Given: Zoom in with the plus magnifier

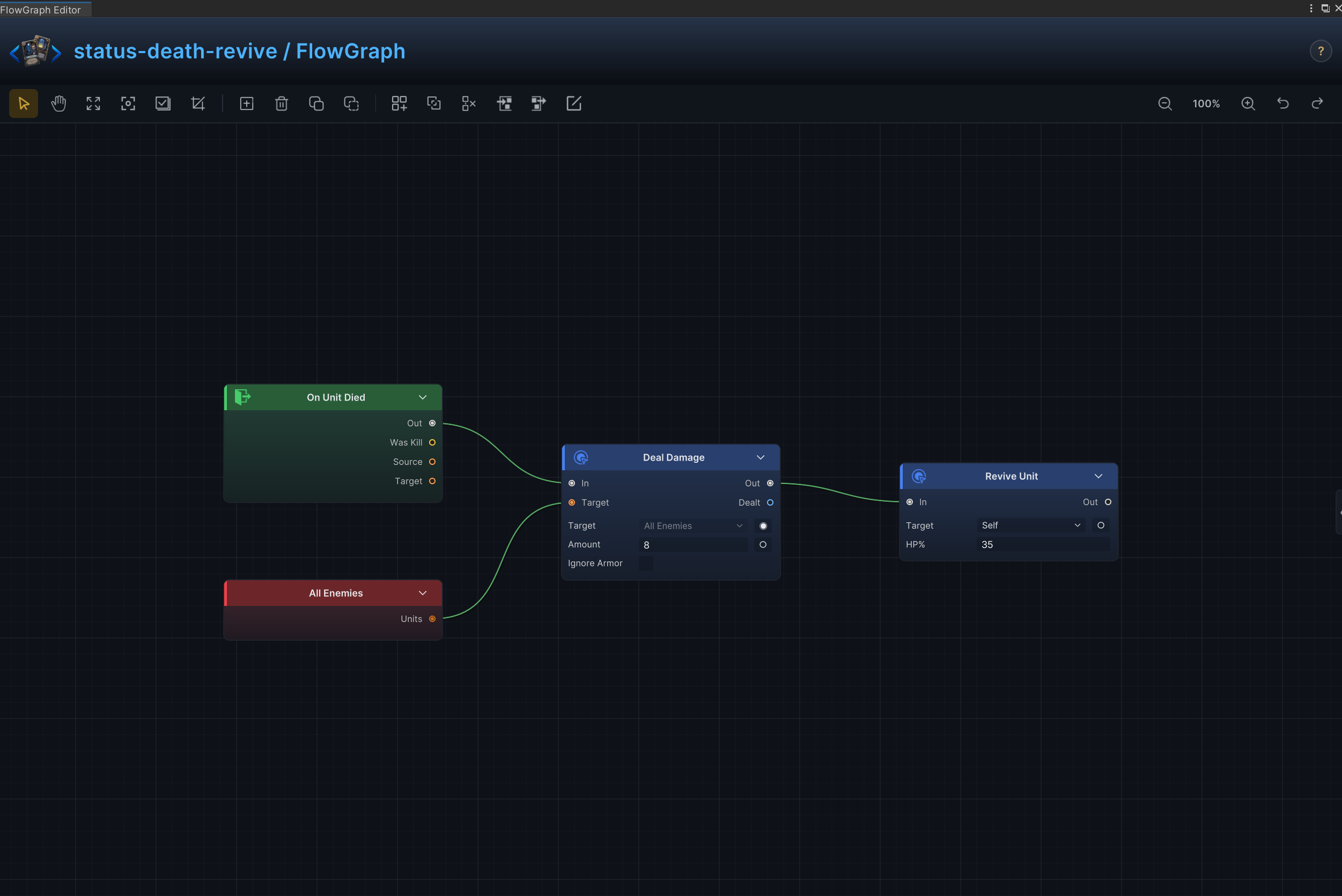Looking at the screenshot, I should 1248,103.
